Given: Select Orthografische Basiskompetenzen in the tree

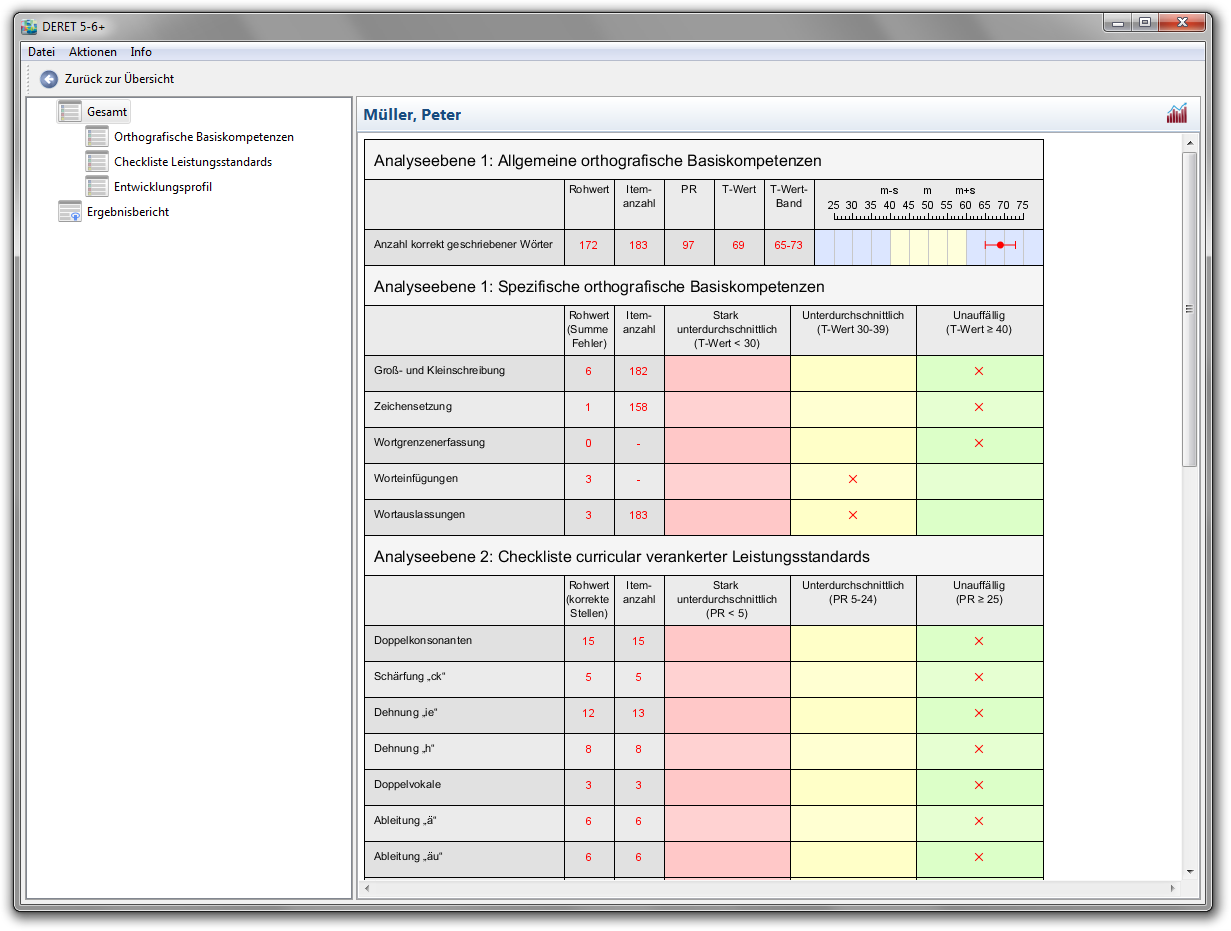Looking at the screenshot, I should click(204, 137).
